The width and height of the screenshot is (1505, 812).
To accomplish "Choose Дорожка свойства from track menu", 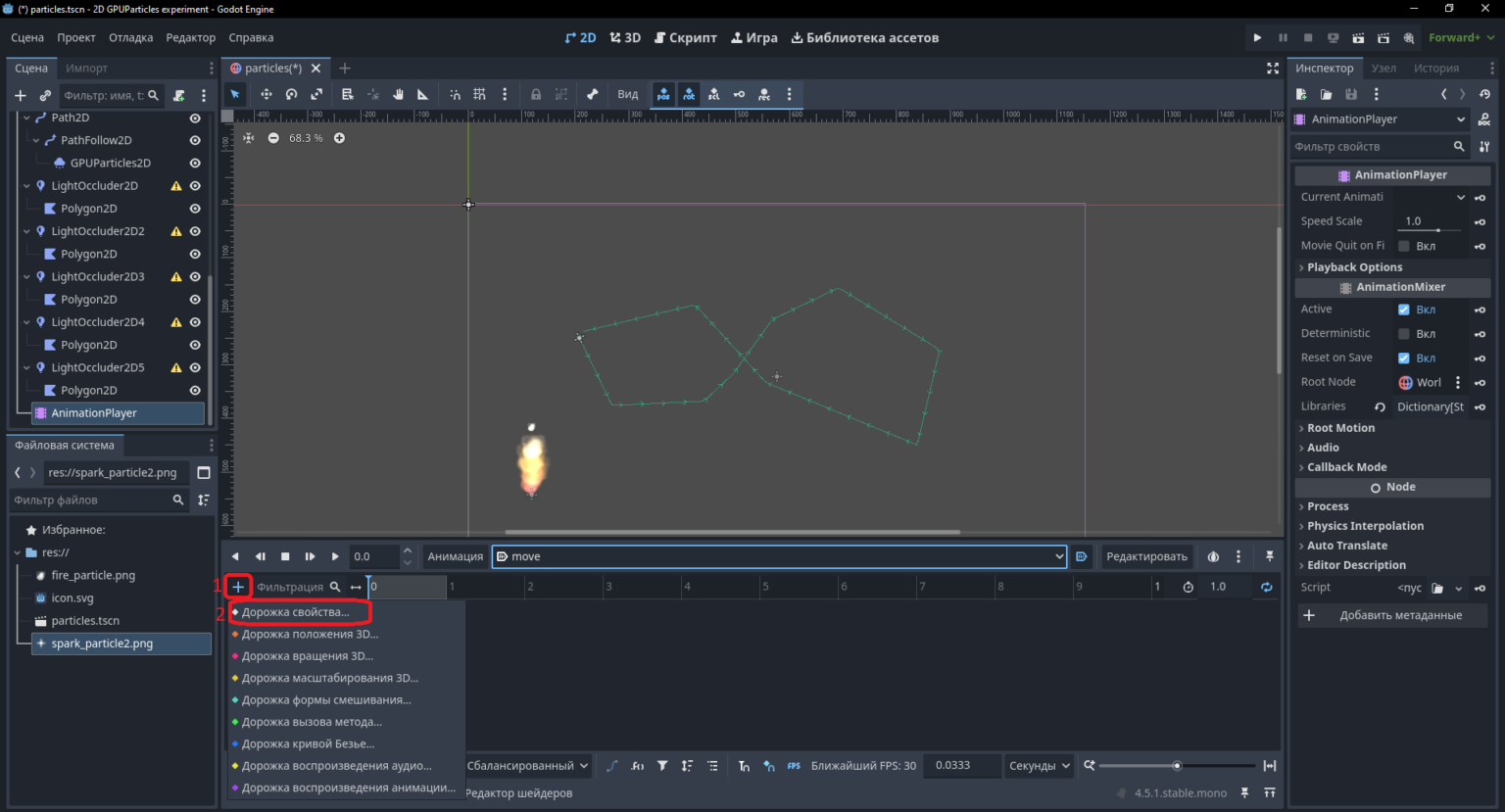I will pyautogui.click(x=296, y=612).
